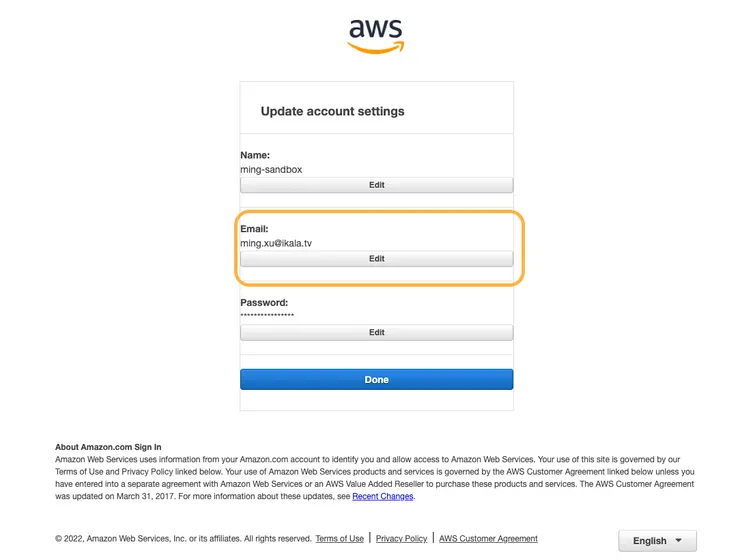The width and height of the screenshot is (740, 560).
Task: Click the masked password dots
Action: (x=267, y=316)
